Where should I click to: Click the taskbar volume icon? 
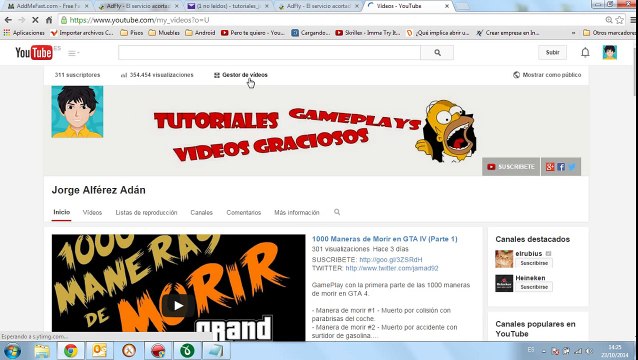[588, 351]
